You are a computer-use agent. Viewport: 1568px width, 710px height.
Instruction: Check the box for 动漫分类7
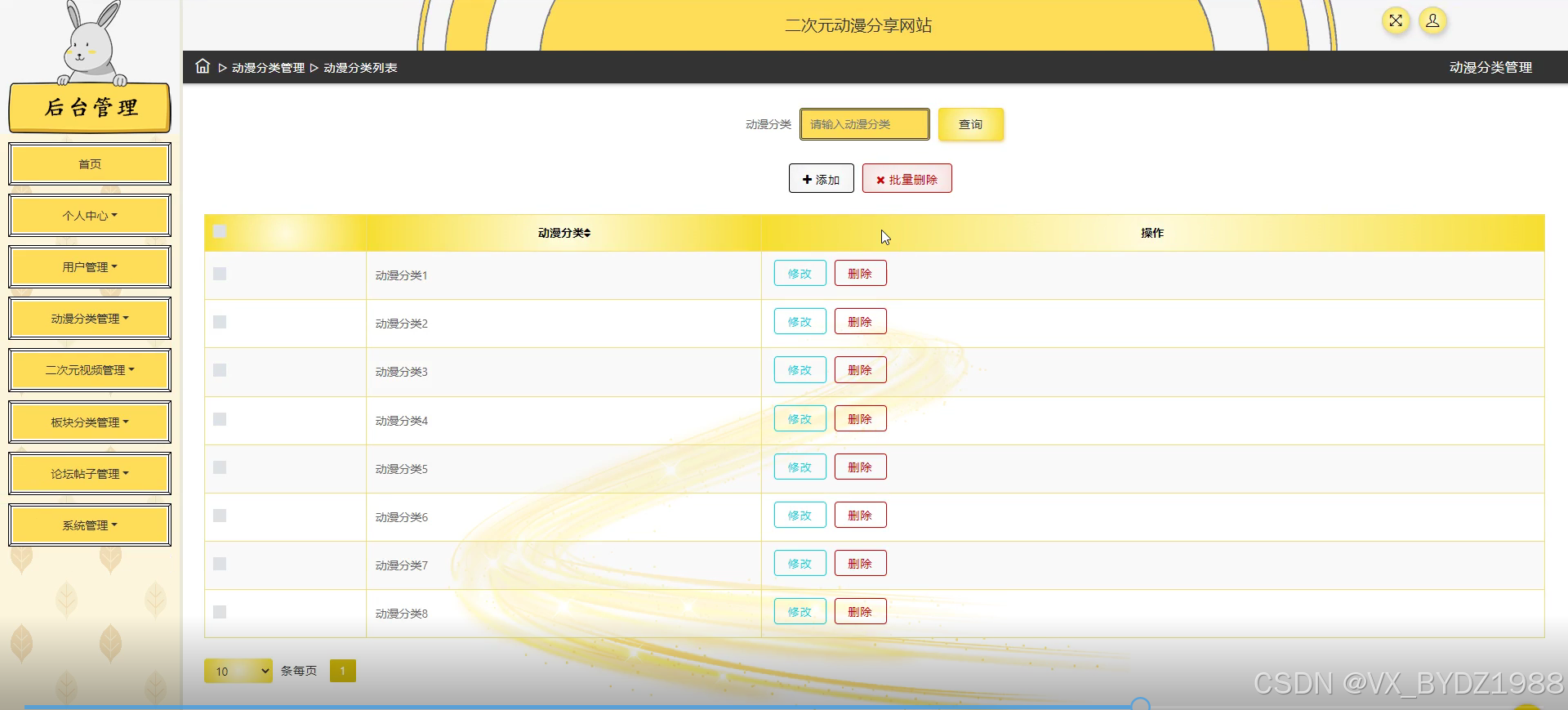(220, 564)
